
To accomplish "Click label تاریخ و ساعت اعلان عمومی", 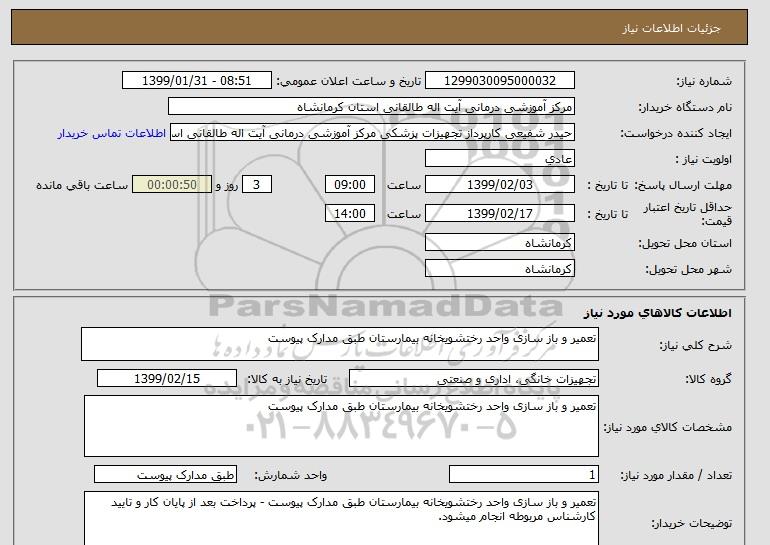I will click(349, 81).
